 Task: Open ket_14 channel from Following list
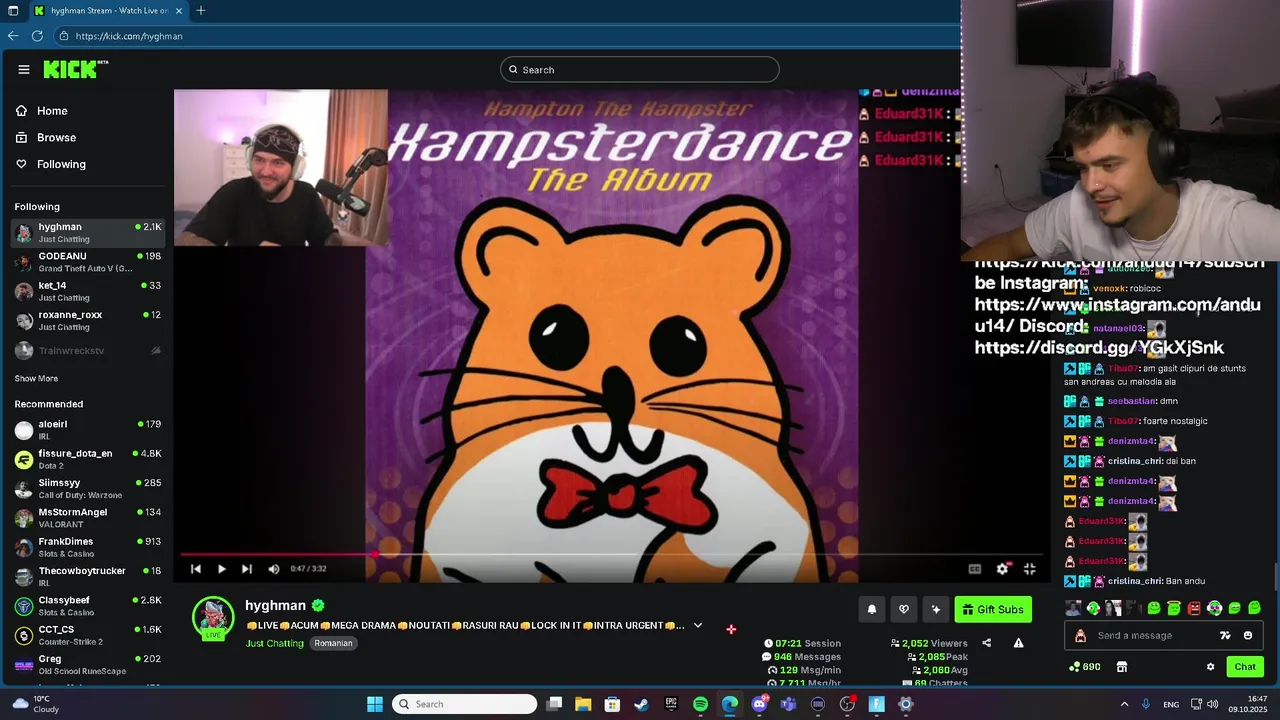pos(88,291)
